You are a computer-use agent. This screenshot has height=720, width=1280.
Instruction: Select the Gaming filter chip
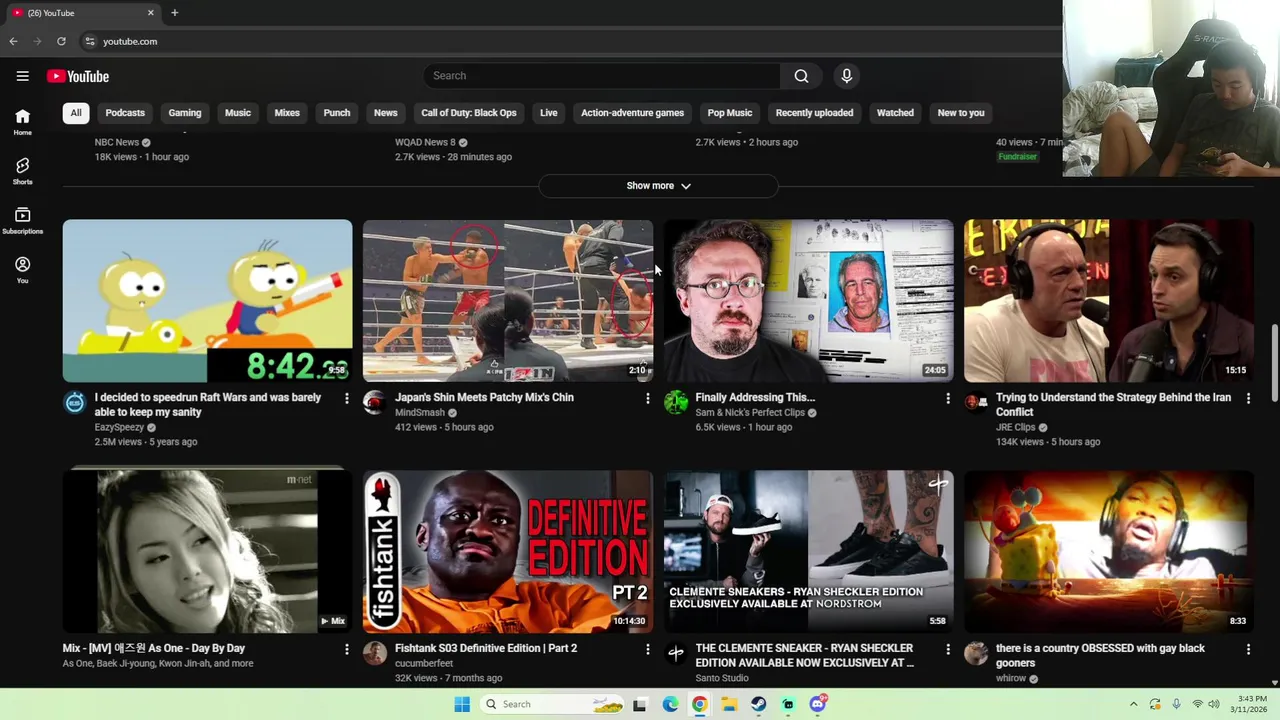click(x=185, y=113)
